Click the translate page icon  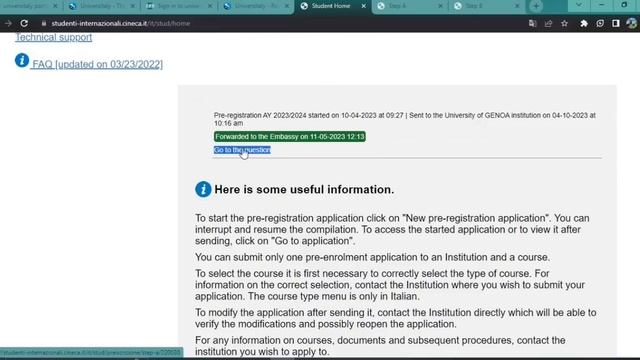532,24
